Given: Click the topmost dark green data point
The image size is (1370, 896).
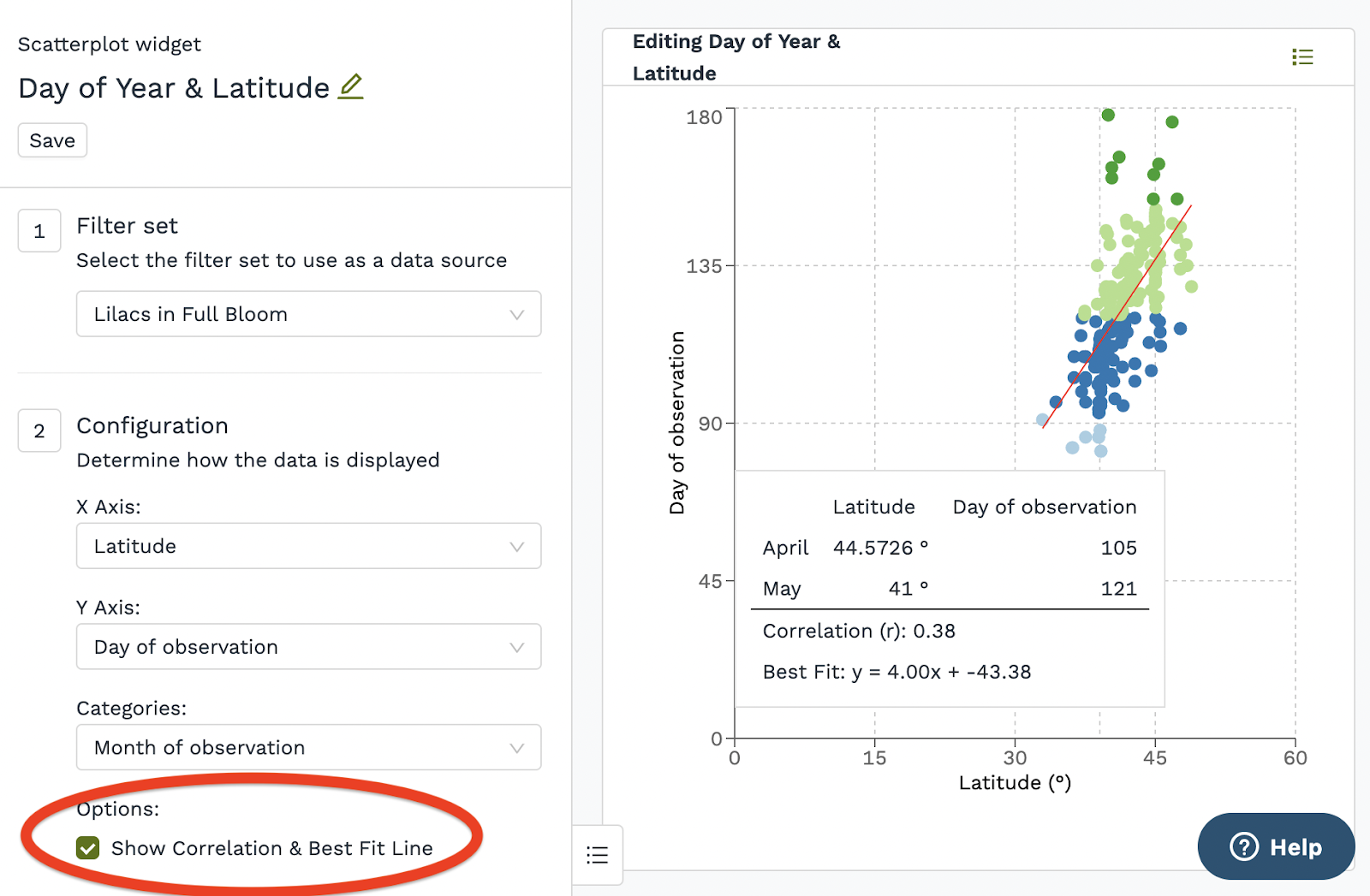Looking at the screenshot, I should (x=1108, y=115).
